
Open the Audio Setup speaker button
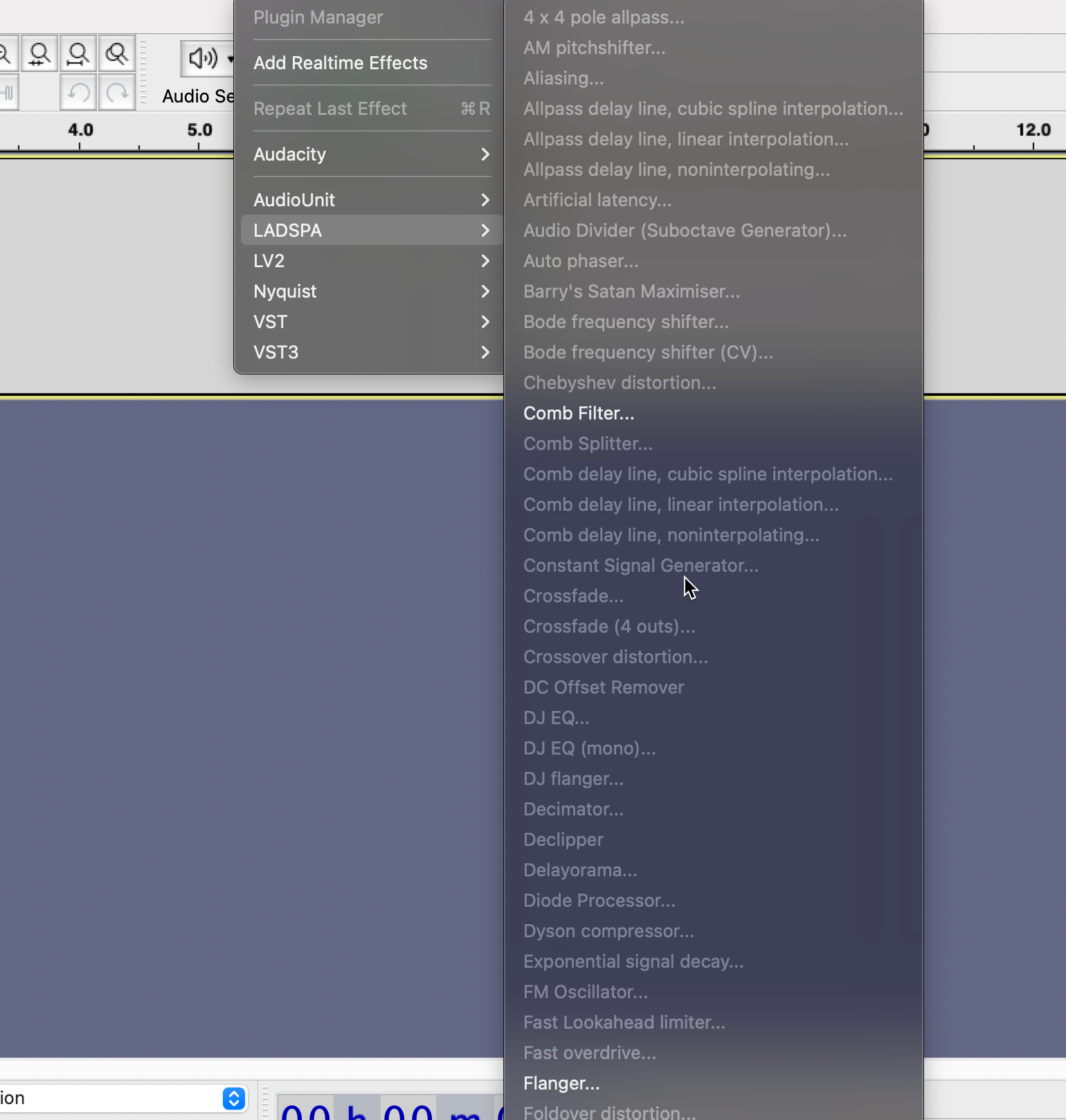coord(206,58)
